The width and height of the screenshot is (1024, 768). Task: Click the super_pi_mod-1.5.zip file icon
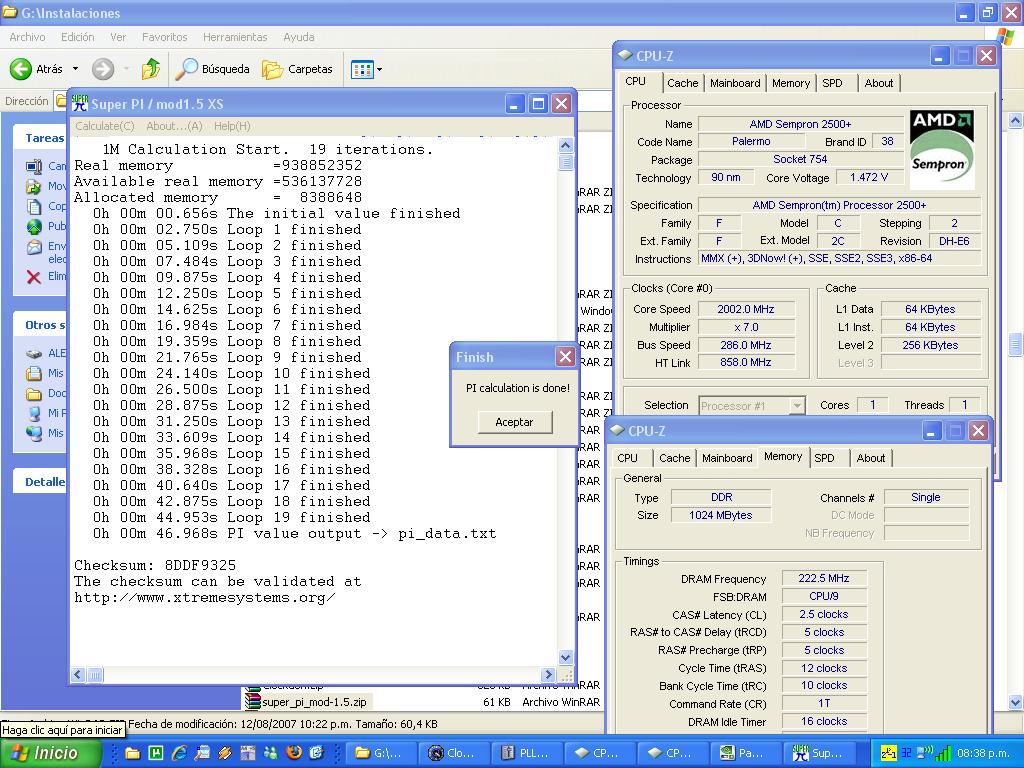253,702
